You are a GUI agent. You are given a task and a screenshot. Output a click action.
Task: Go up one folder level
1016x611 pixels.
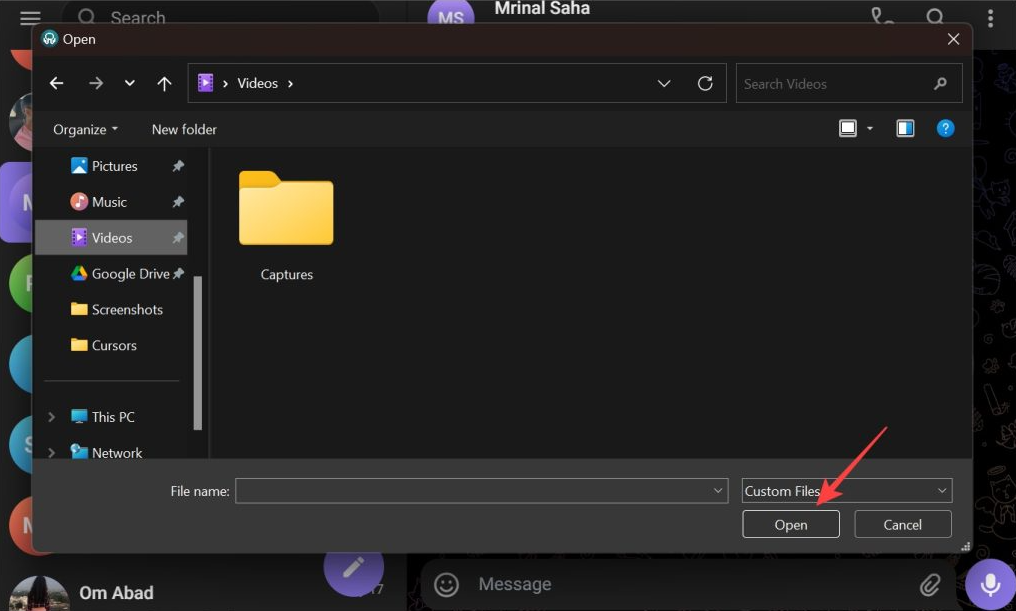click(x=164, y=84)
